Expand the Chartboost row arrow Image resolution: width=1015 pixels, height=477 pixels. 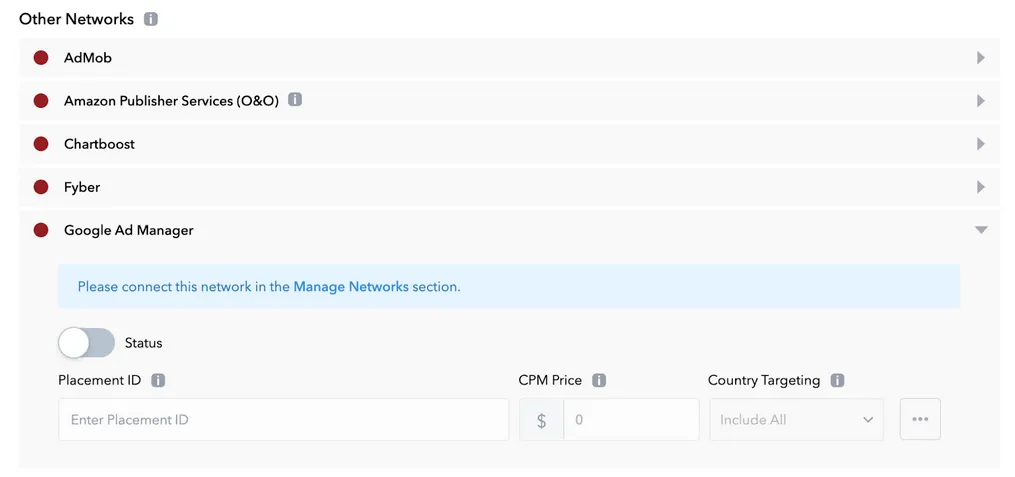981,144
